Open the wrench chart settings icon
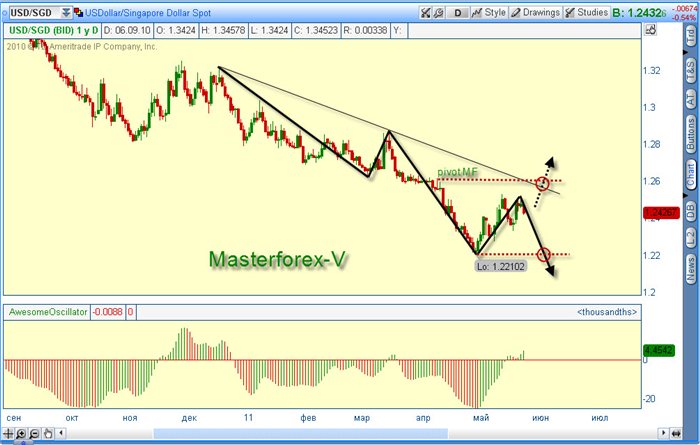The height and width of the screenshot is (445, 700). [438, 12]
